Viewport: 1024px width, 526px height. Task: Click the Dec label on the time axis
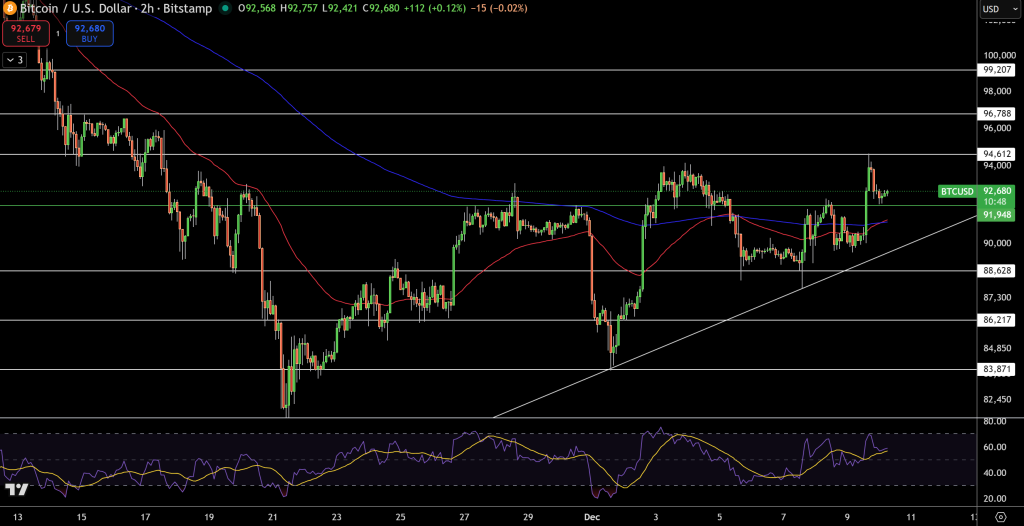(x=590, y=517)
